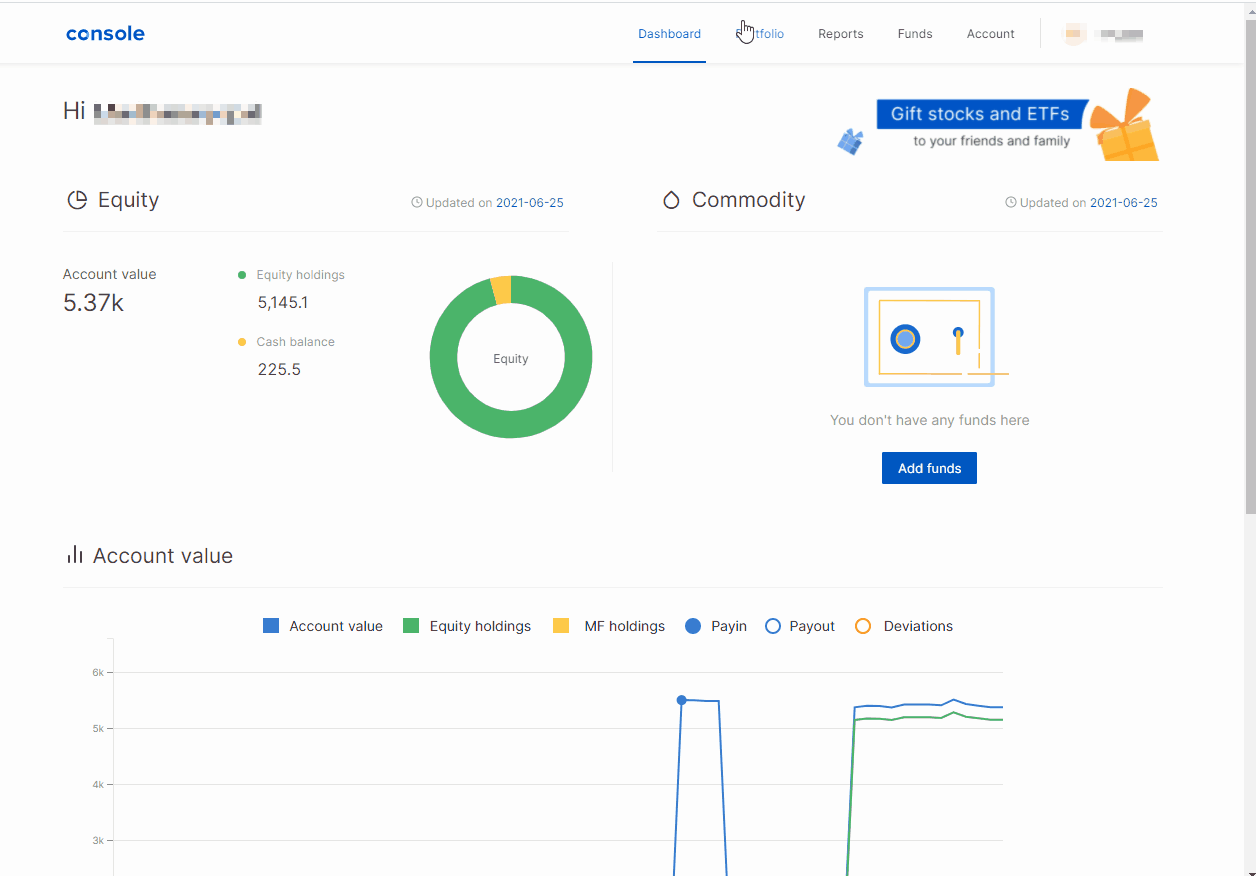
Task: Click the Console logo
Action: (105, 34)
